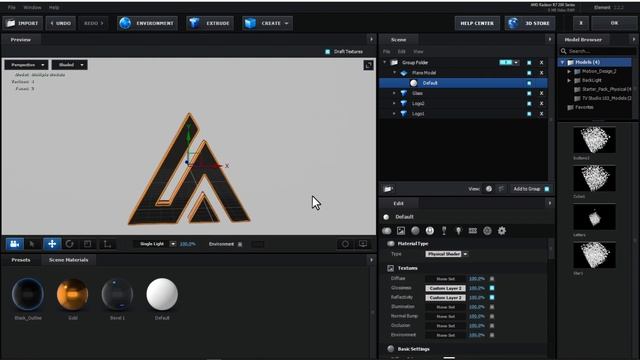This screenshot has width=640, height=360.
Task: Open the group number dropdown on Group Folder
Action: point(516,63)
